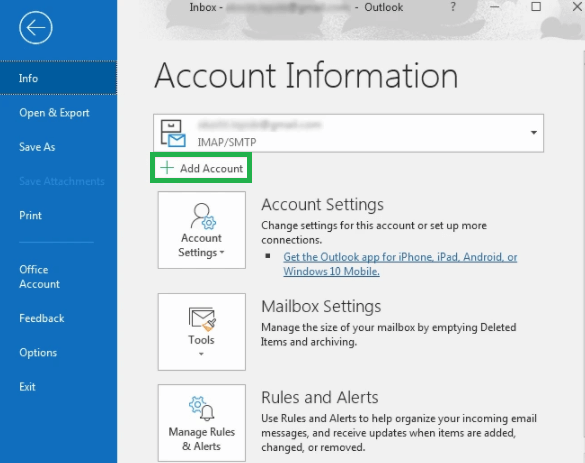This screenshot has width=585, height=463.
Task: Click the IMAP/SMTP mailbox icon
Action: tap(173, 133)
